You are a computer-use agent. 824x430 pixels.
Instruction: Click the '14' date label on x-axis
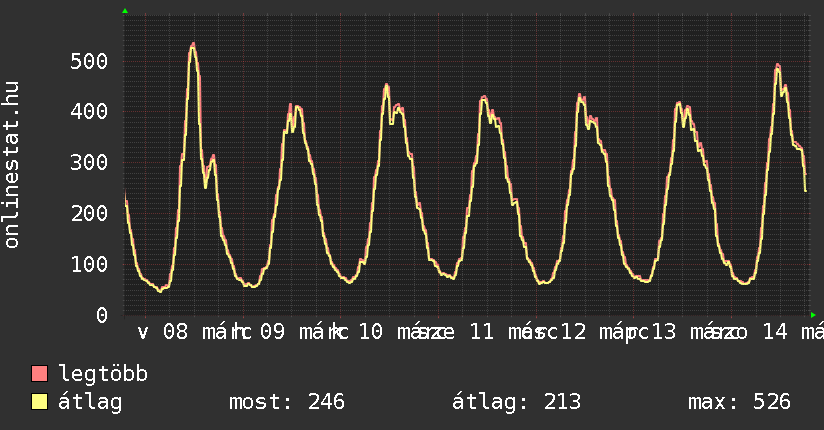click(775, 332)
